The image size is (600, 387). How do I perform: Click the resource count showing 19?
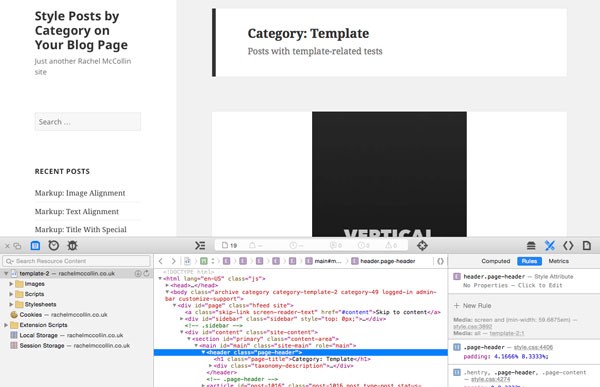pos(230,245)
